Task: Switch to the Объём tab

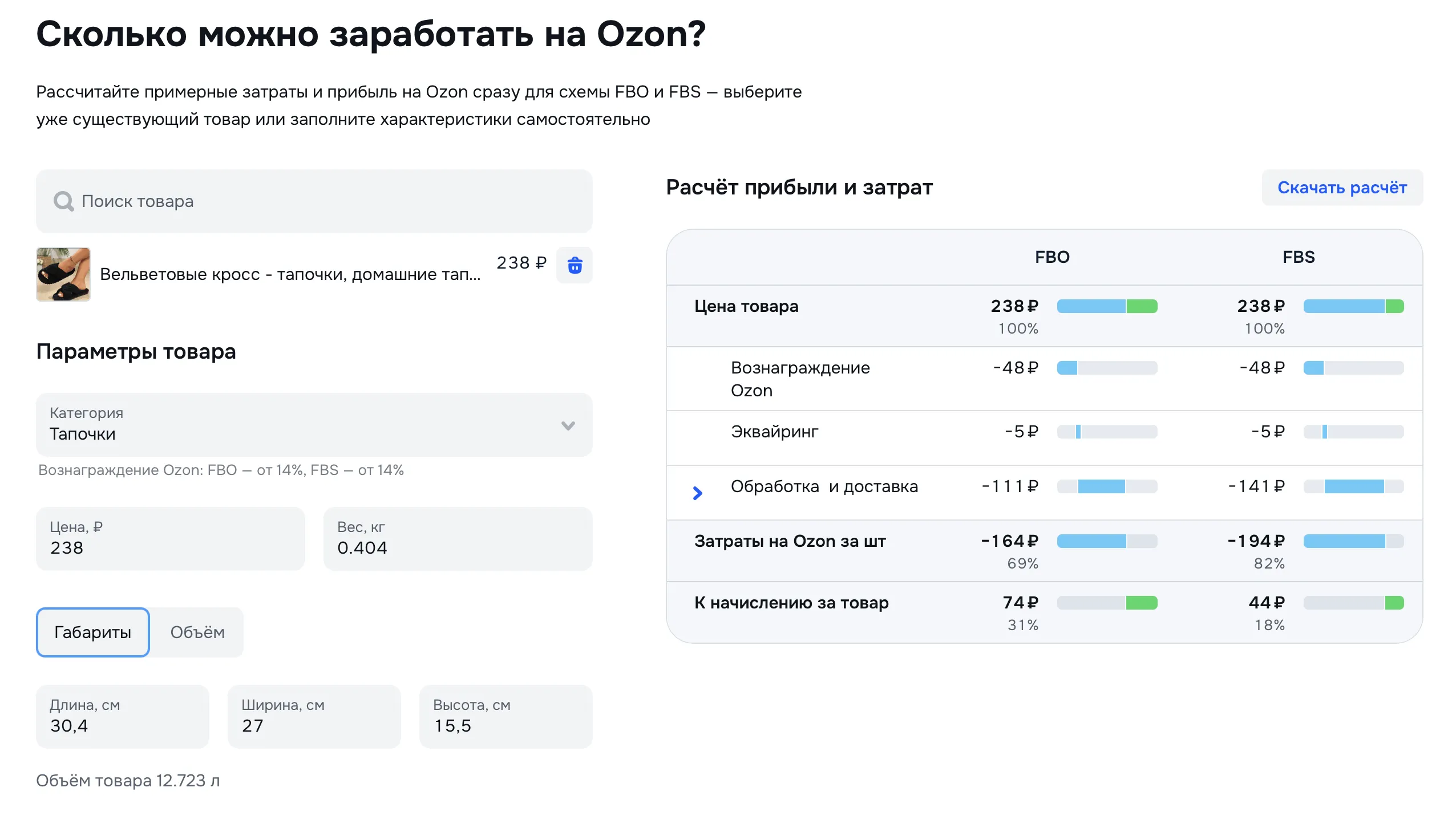Action: [x=197, y=632]
